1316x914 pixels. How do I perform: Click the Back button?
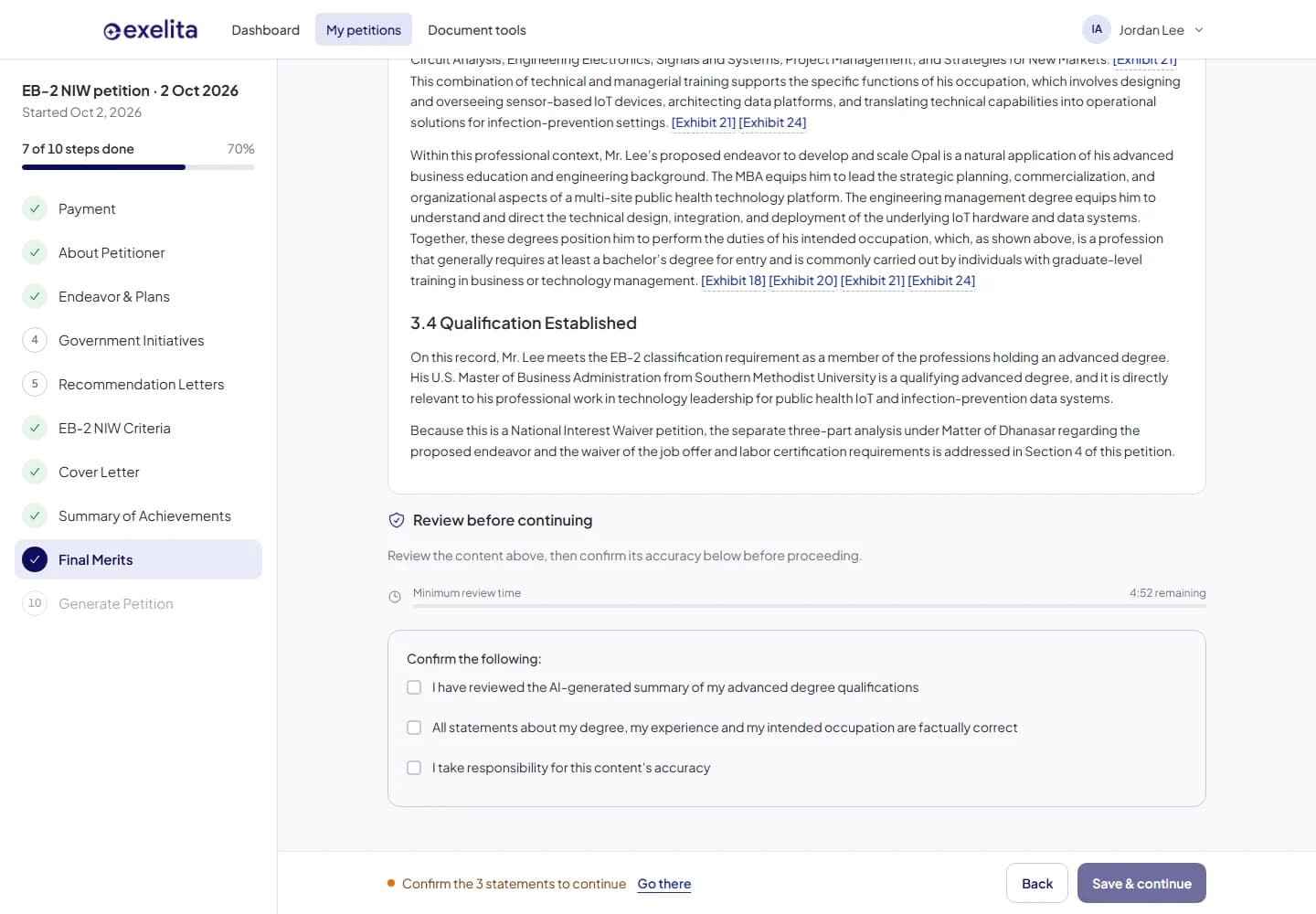tap(1037, 883)
